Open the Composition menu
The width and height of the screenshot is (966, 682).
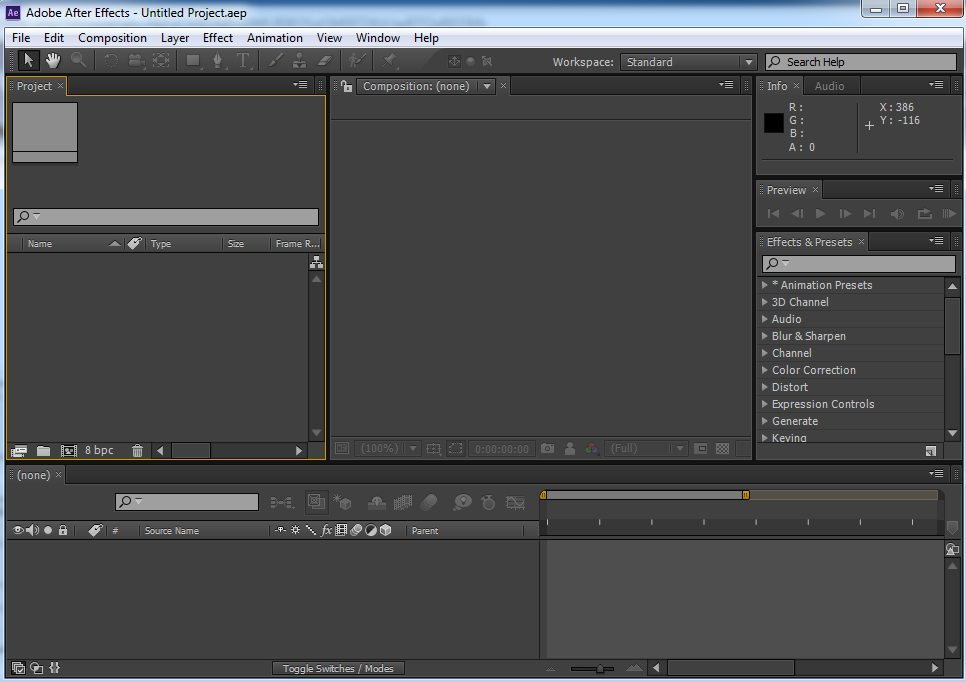coord(112,38)
